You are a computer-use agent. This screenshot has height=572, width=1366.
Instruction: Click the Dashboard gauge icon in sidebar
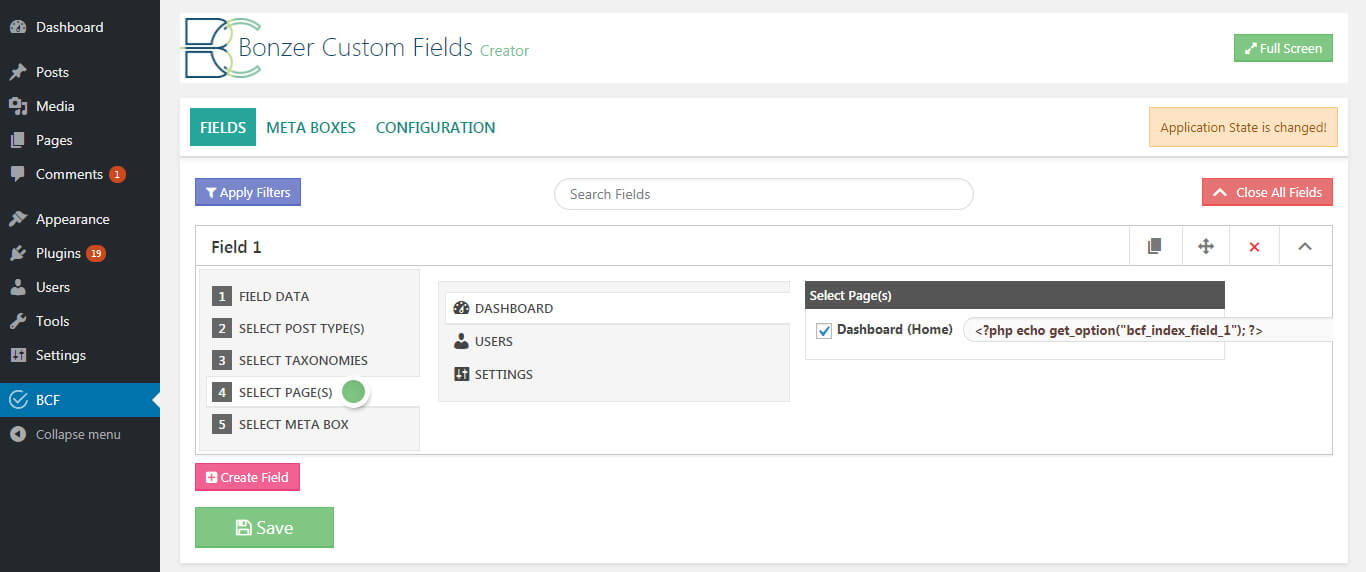coord(18,27)
